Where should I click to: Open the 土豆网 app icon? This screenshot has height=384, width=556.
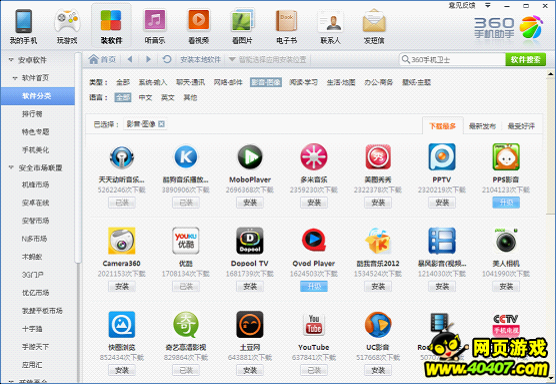250,324
